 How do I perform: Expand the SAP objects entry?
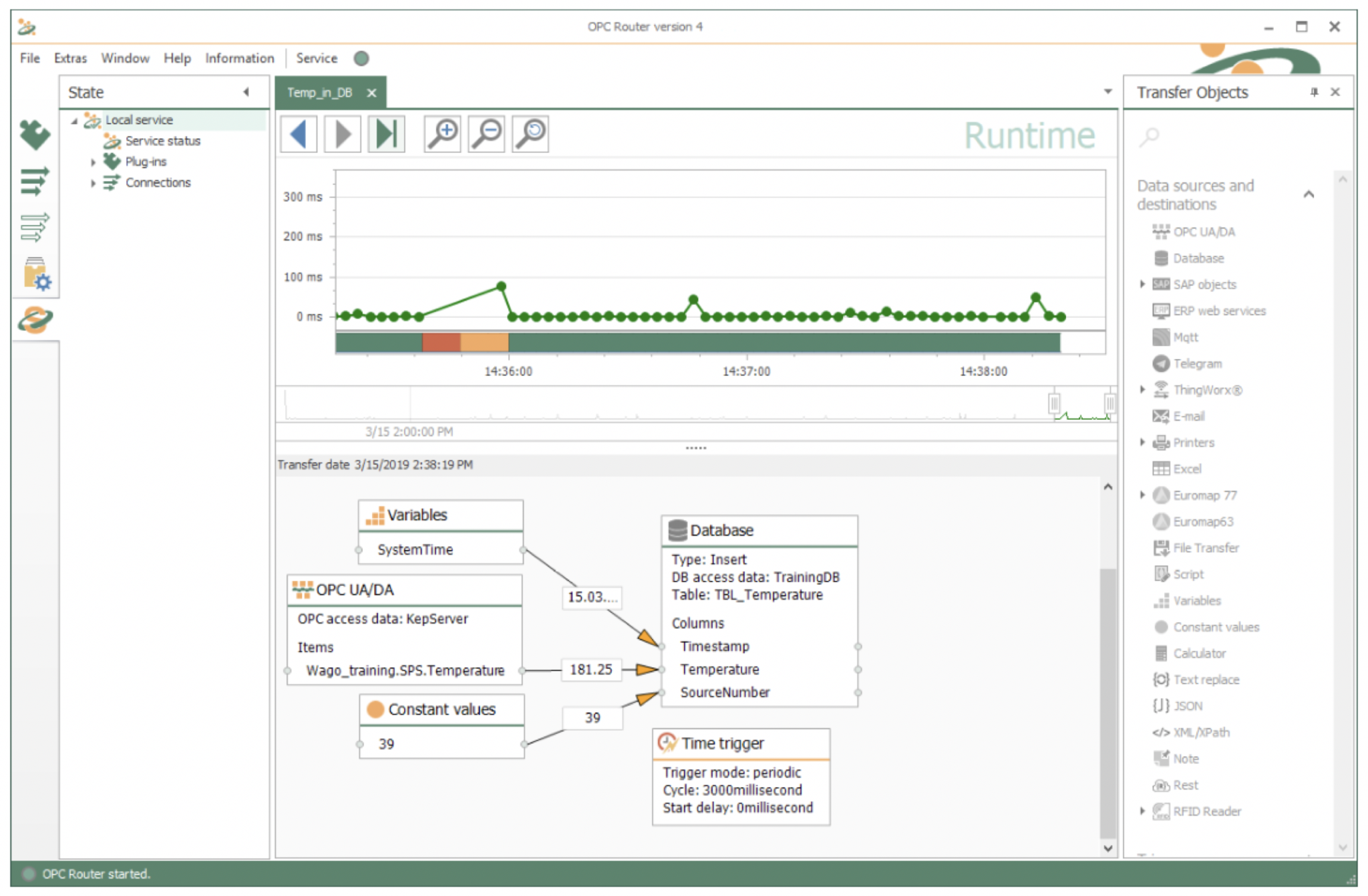point(1142,284)
